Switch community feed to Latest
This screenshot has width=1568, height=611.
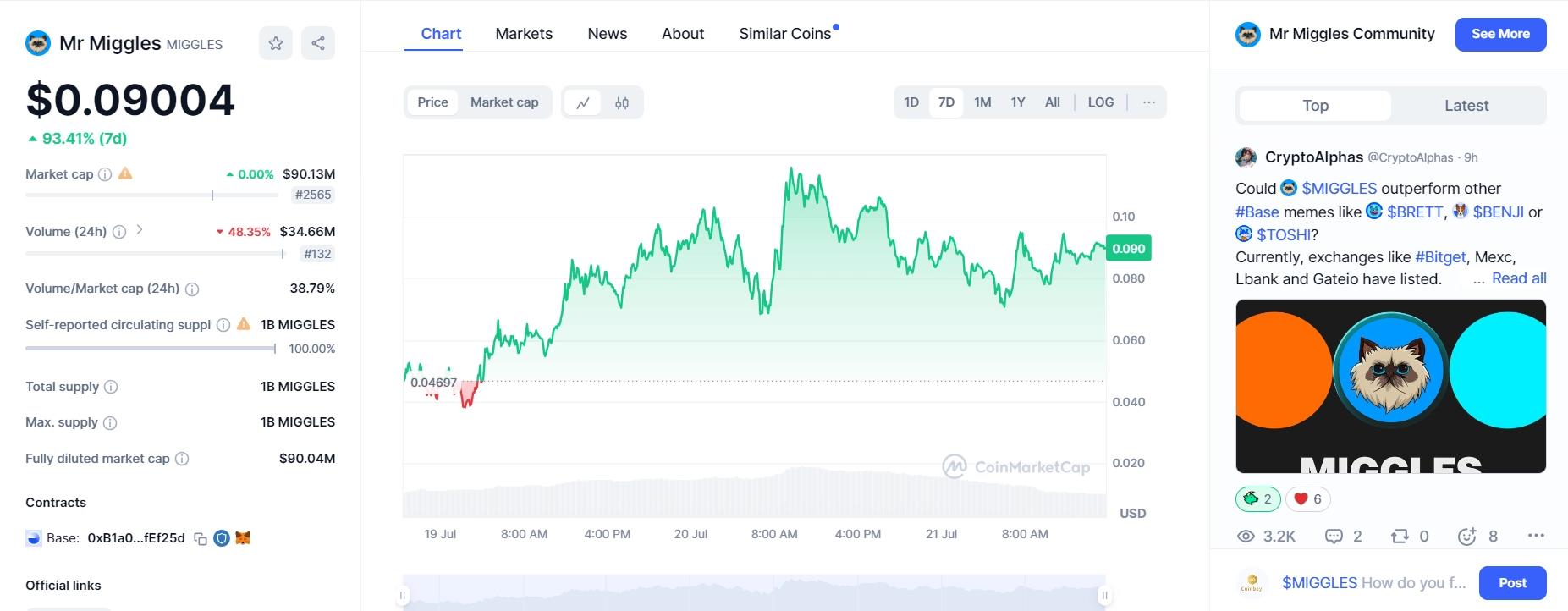(1466, 106)
